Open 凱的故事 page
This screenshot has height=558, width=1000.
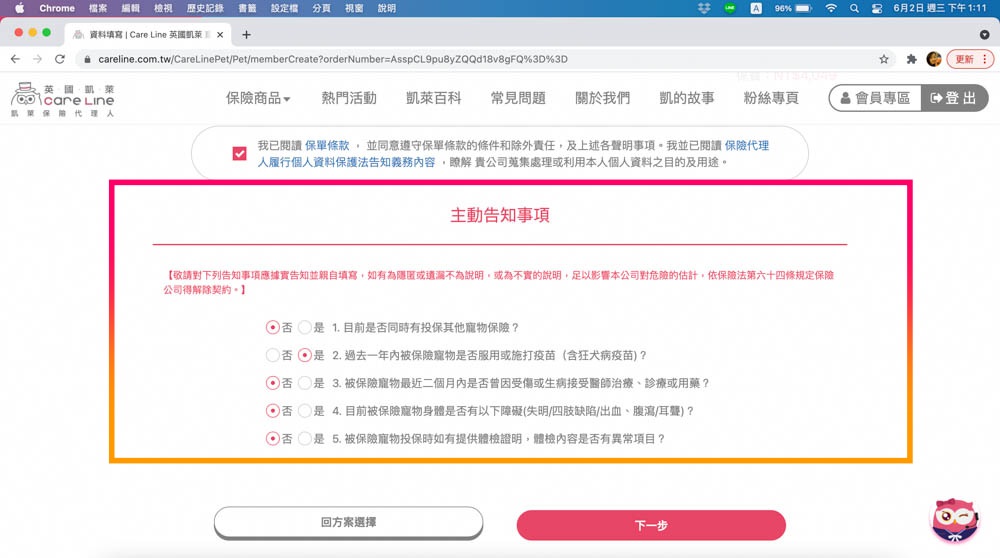pyautogui.click(x=687, y=98)
